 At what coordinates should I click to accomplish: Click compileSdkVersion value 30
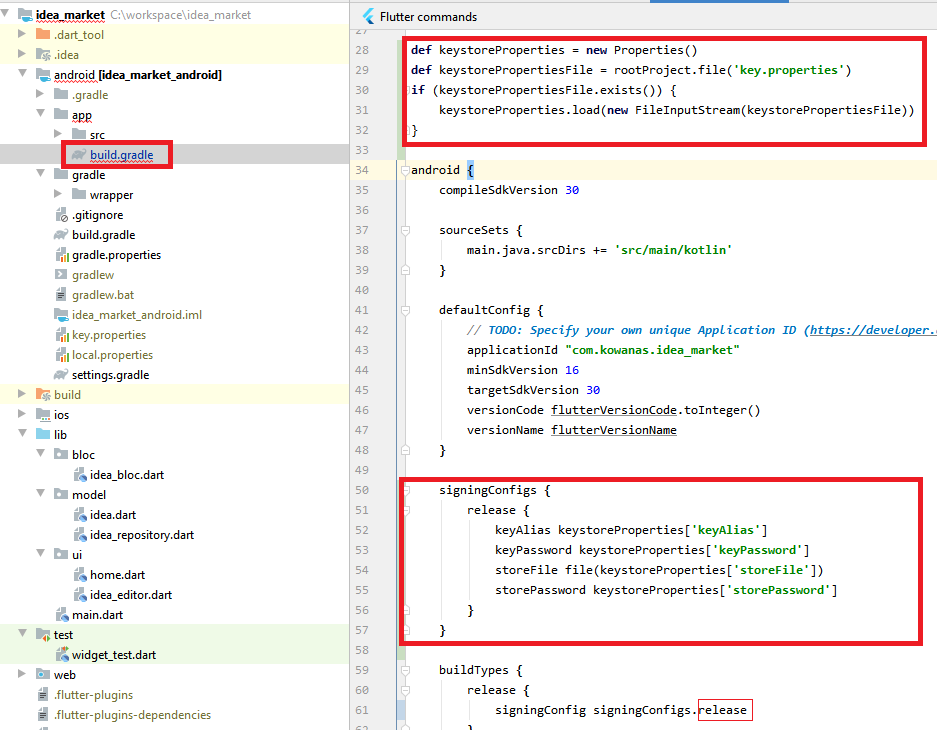572,190
